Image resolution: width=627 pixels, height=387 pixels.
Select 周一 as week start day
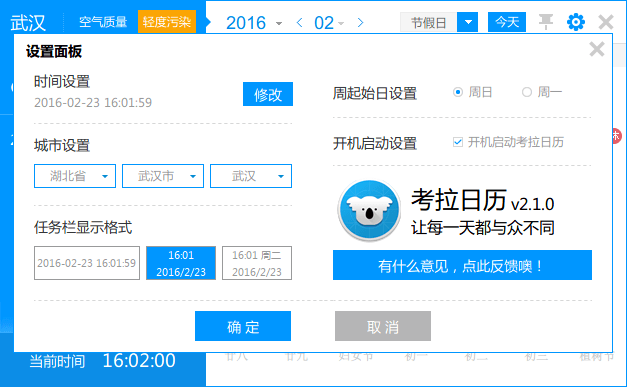point(527,92)
